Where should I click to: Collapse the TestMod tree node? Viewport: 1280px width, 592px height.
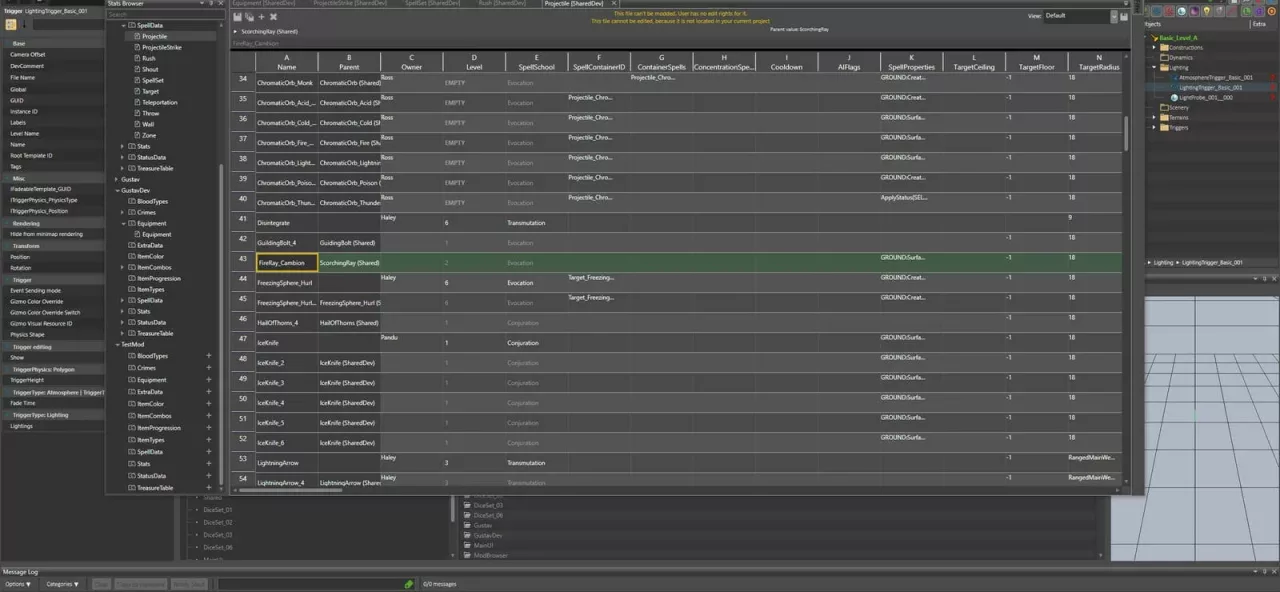116,344
